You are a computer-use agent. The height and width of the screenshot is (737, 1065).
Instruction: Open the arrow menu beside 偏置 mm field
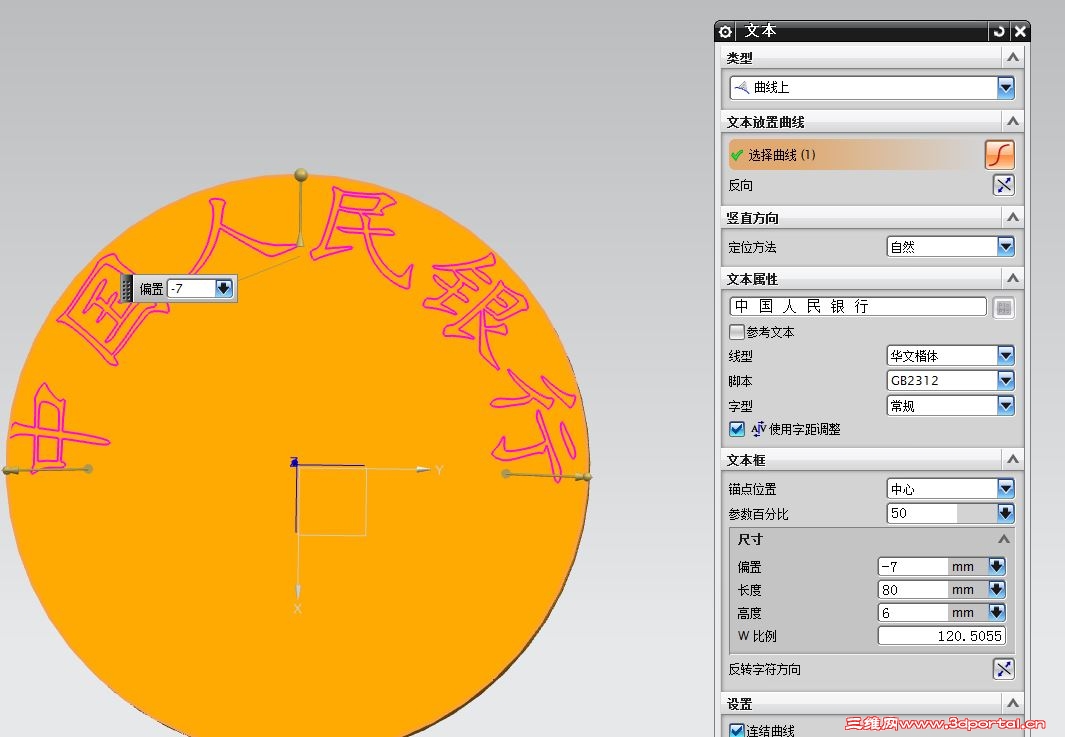(996, 566)
